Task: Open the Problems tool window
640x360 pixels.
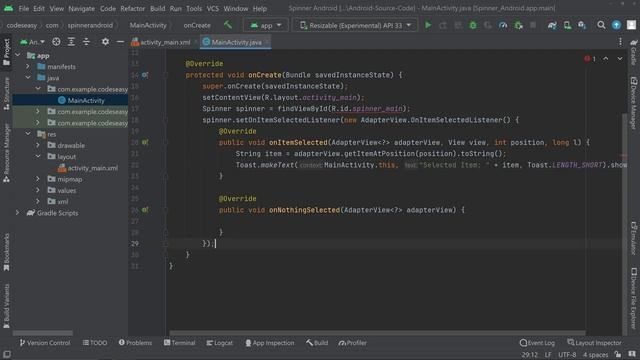Action: click(x=135, y=343)
